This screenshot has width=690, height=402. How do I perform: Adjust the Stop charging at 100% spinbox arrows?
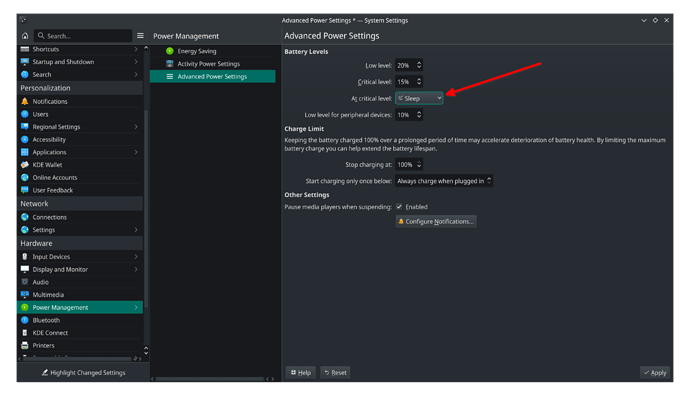pos(419,164)
